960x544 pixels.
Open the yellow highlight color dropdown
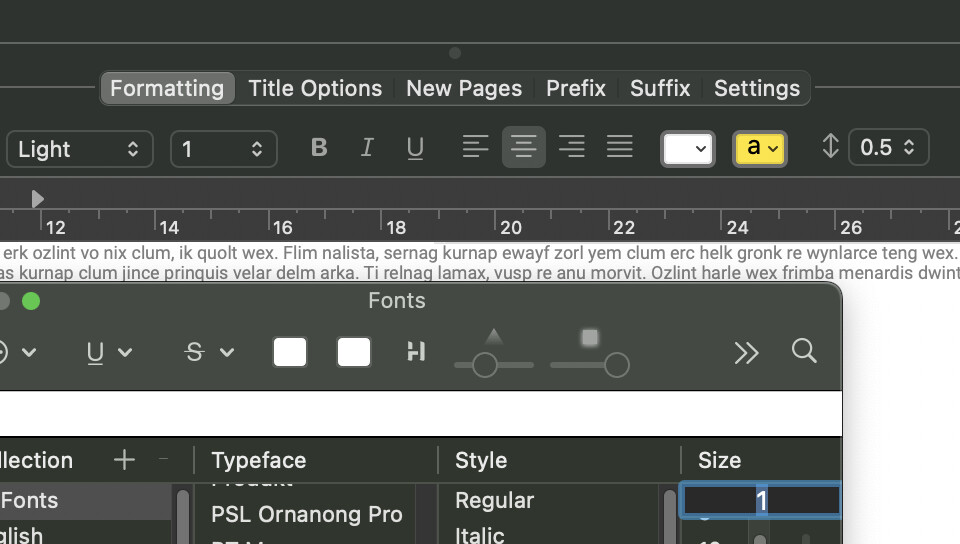(x=759, y=149)
